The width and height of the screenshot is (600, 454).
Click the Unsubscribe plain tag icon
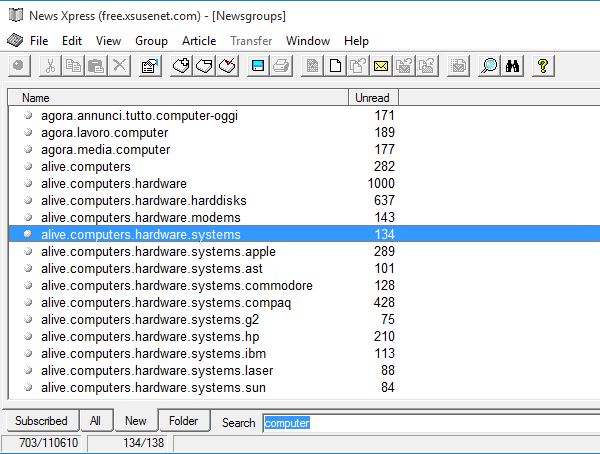(x=204, y=66)
